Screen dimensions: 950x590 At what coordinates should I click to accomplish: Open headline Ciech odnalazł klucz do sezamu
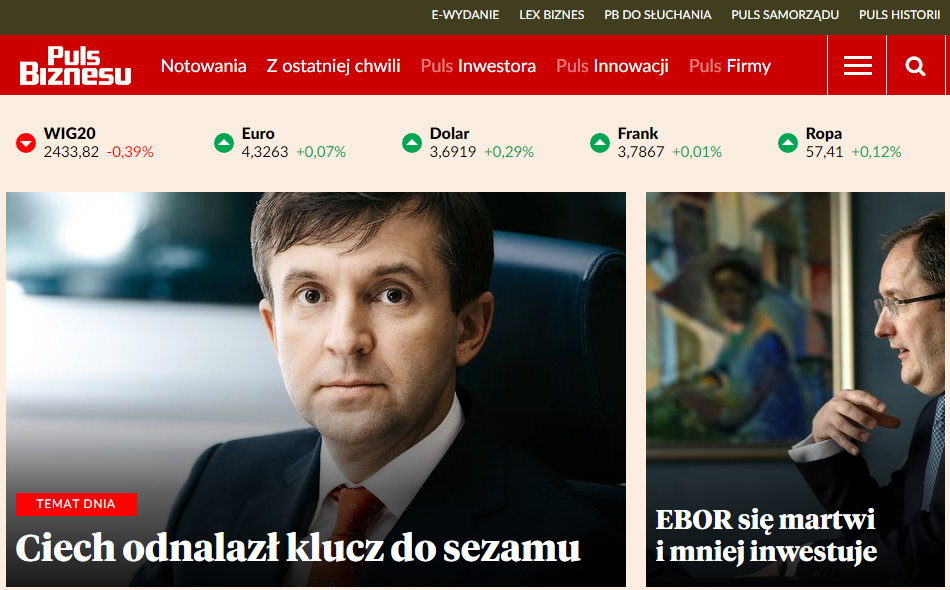tap(297, 548)
